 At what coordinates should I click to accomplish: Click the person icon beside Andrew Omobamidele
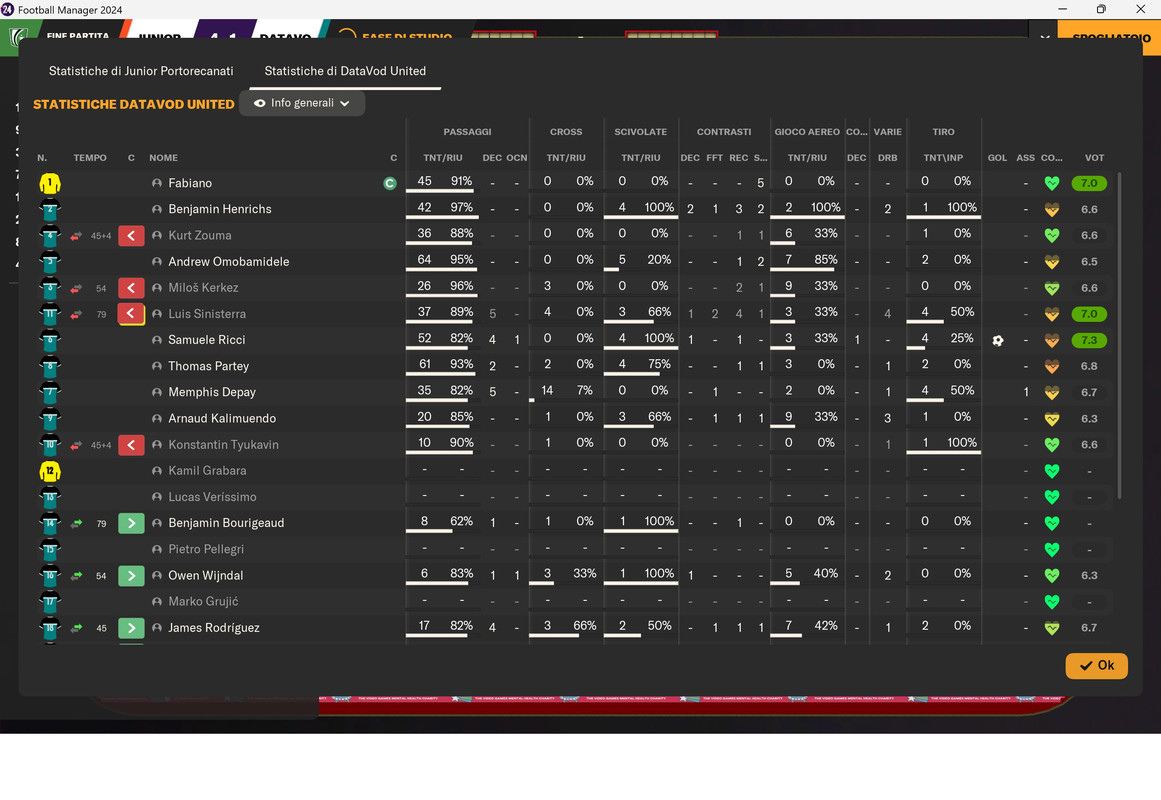156,261
